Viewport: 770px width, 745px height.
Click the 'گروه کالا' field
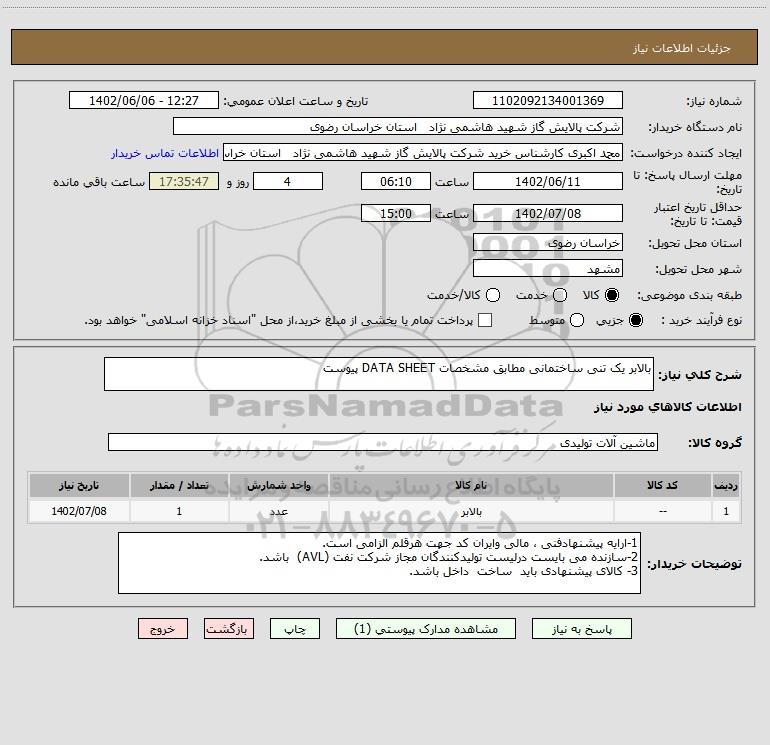pos(382,442)
